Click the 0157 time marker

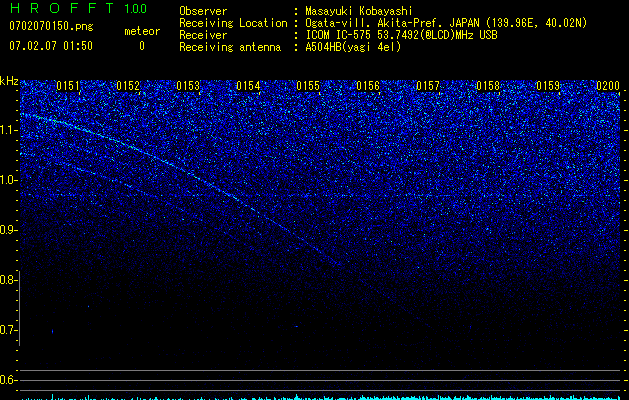coord(428,85)
